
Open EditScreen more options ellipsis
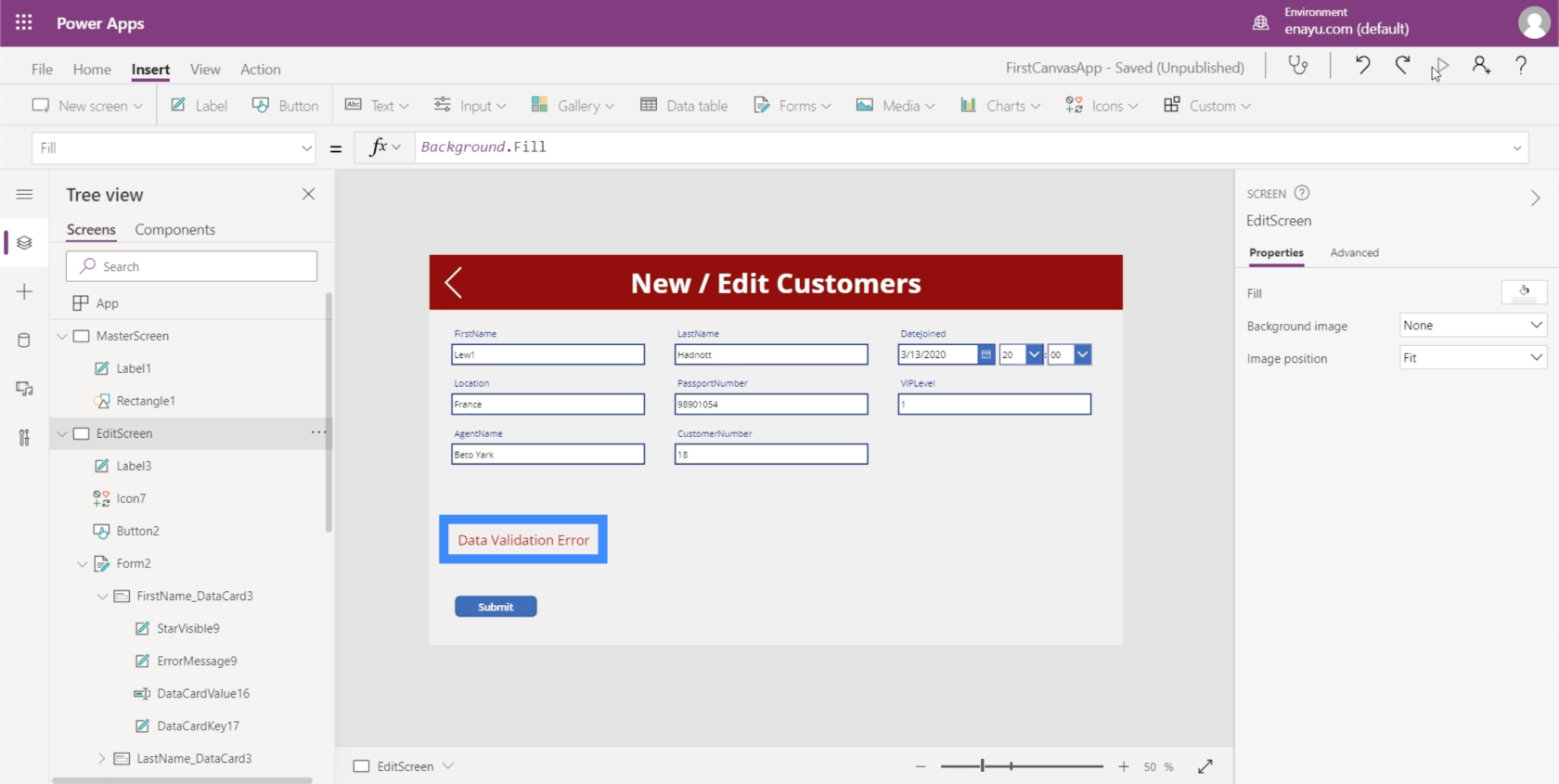tap(318, 432)
